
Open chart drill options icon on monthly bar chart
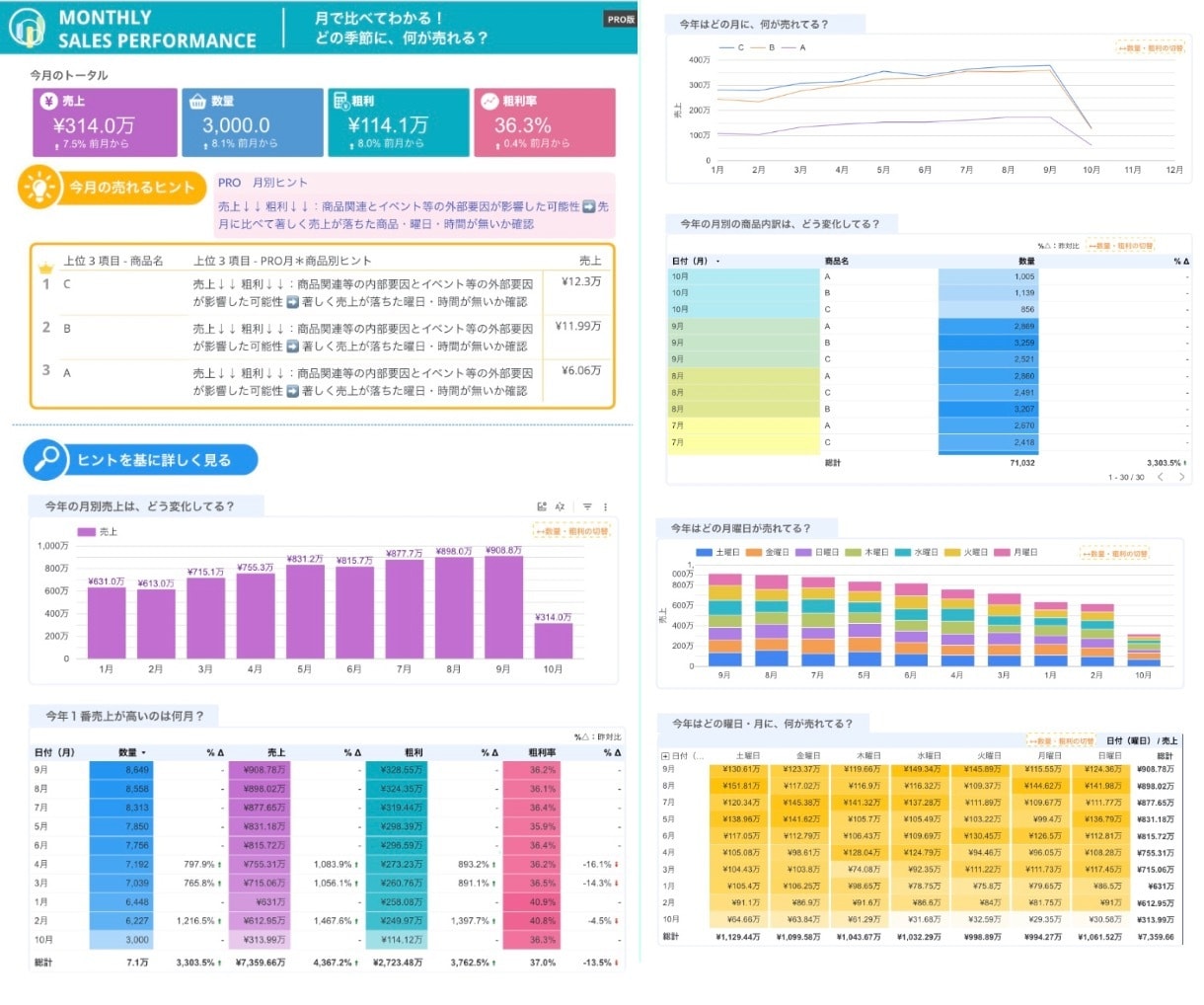tap(542, 506)
